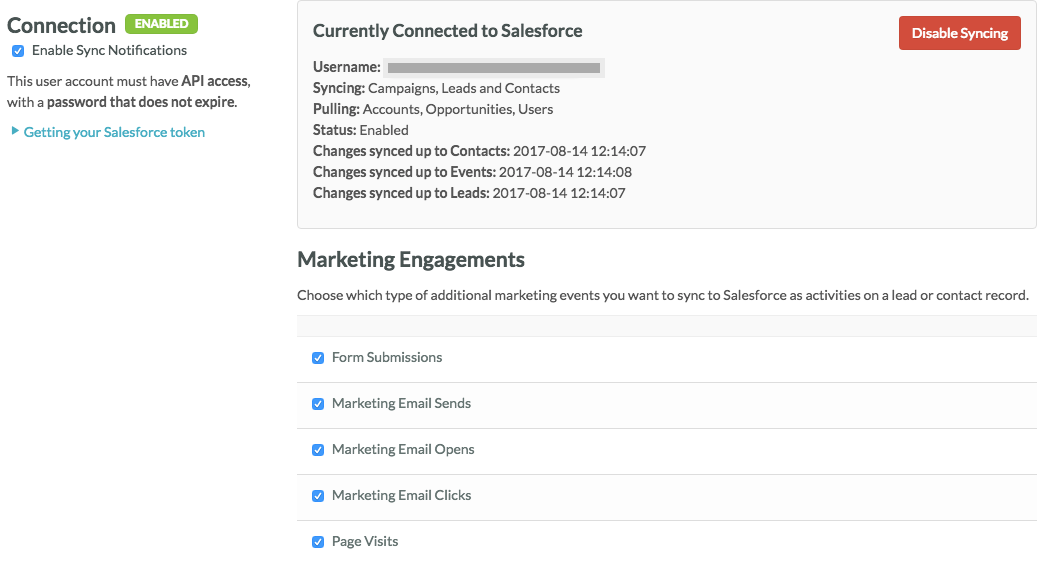
Task: Uncheck the Marketing Email Sends checkbox
Action: 318,404
